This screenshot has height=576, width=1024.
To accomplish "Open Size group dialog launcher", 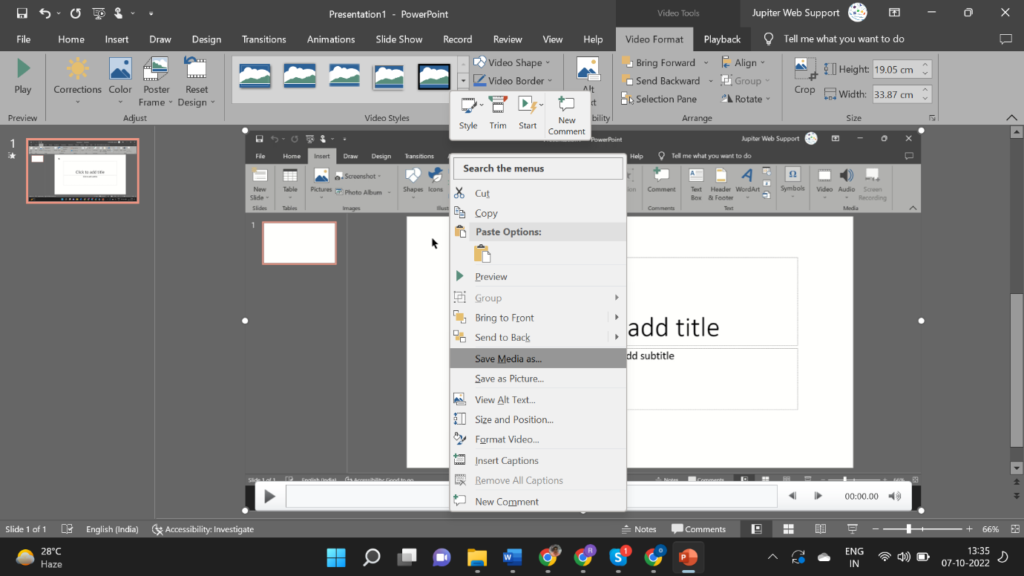I will [932, 118].
